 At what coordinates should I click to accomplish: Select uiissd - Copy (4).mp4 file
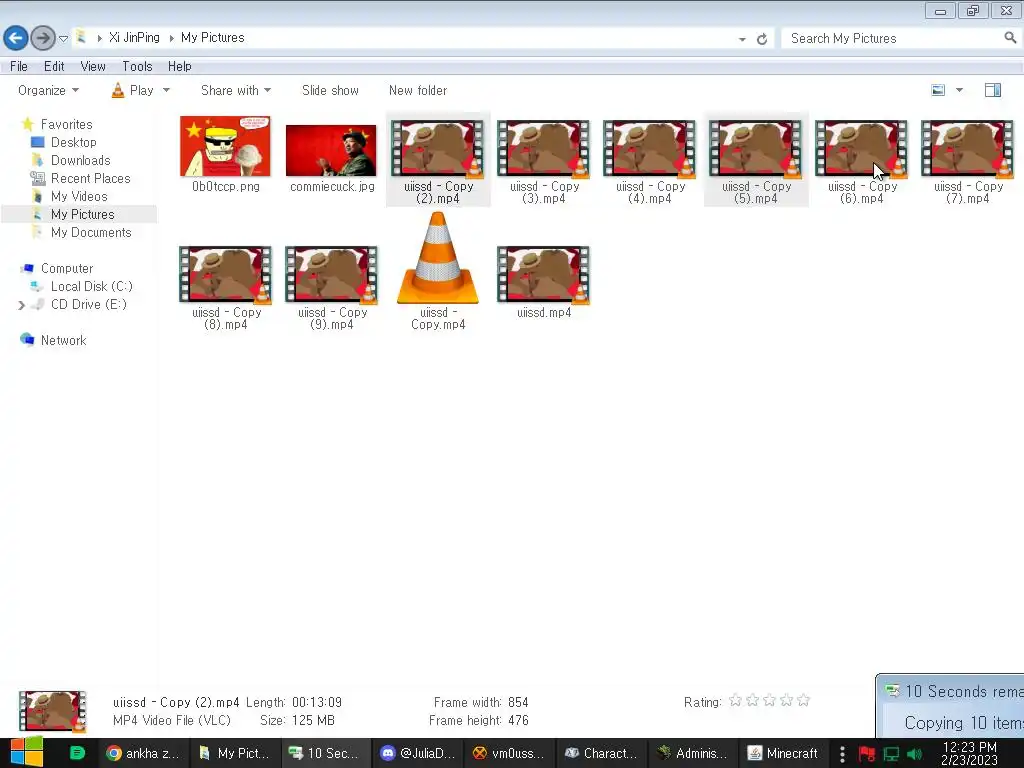coord(650,161)
